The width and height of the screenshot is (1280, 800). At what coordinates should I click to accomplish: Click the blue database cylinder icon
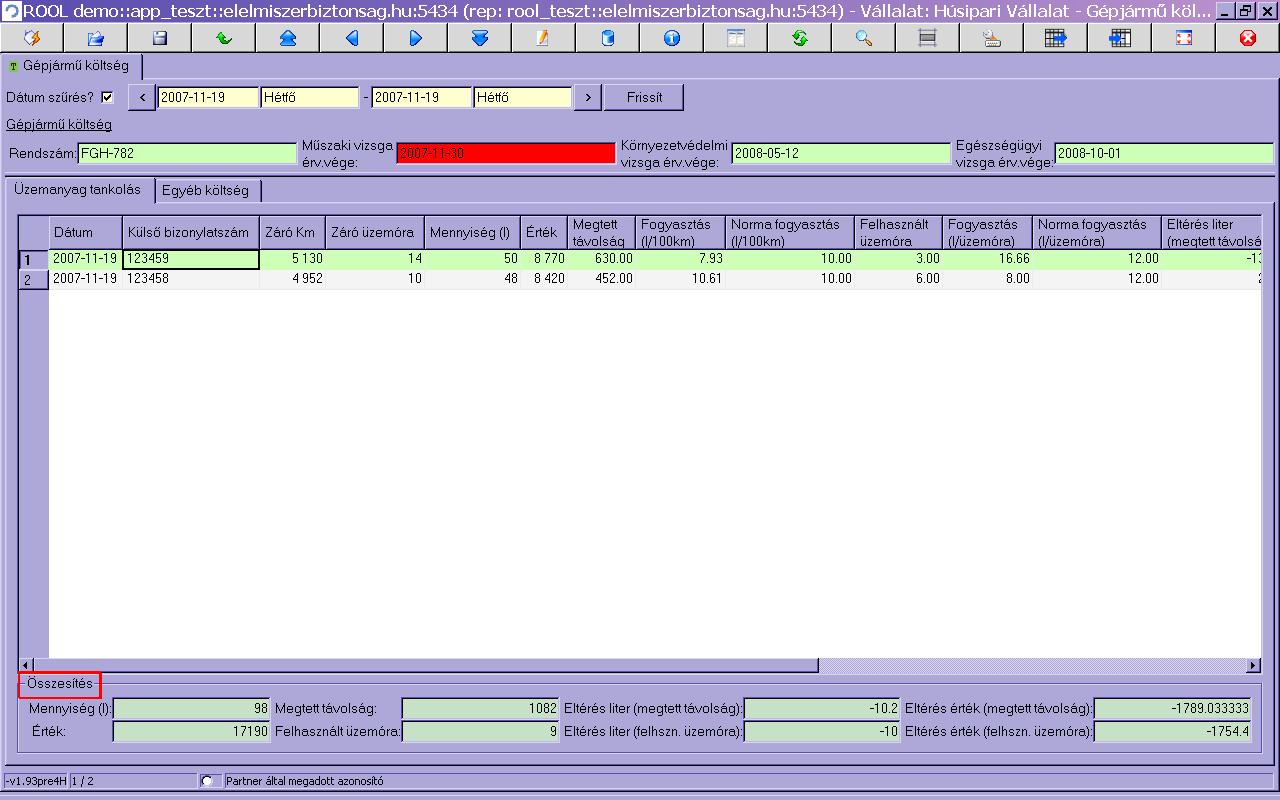click(608, 38)
